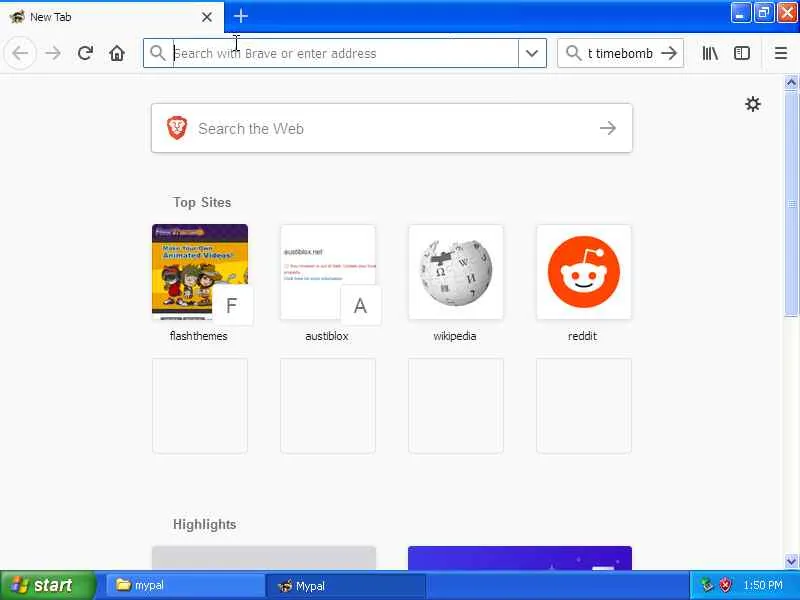Submit search with the toolbar arrow button

point(668,53)
